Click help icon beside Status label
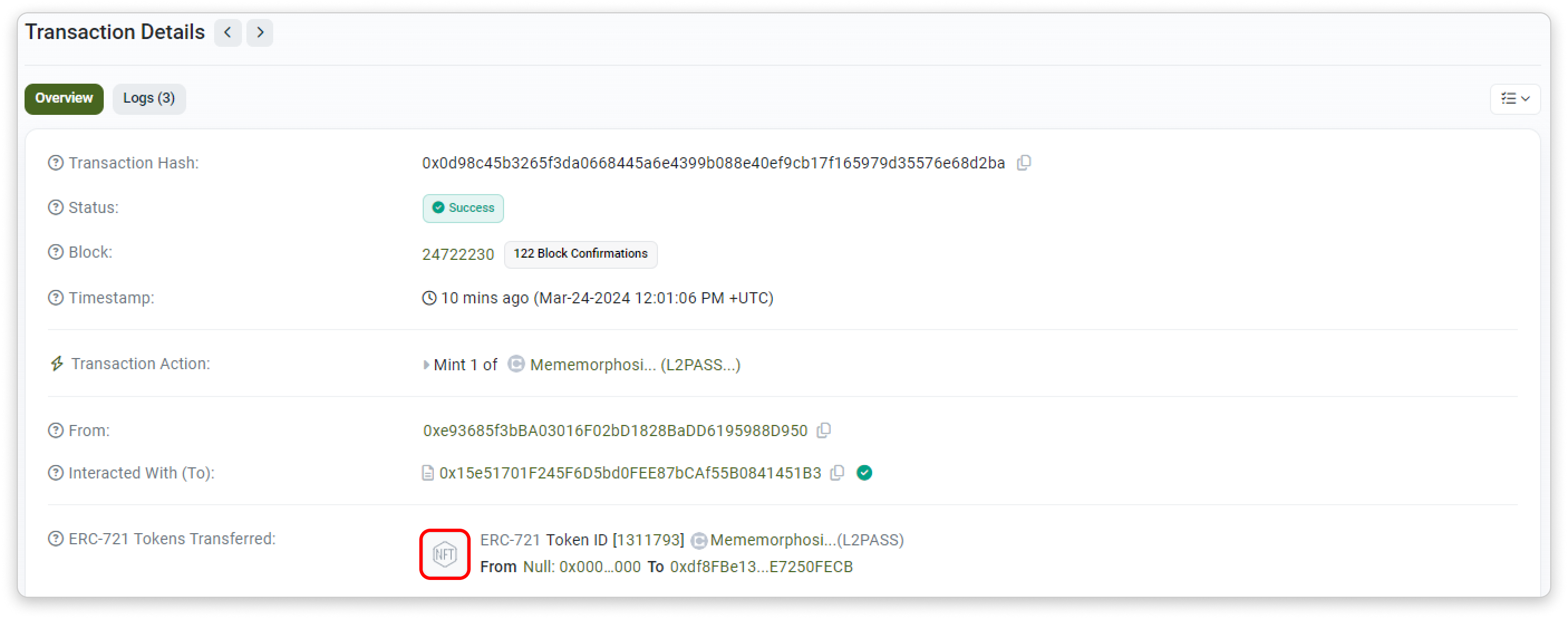 [x=55, y=207]
